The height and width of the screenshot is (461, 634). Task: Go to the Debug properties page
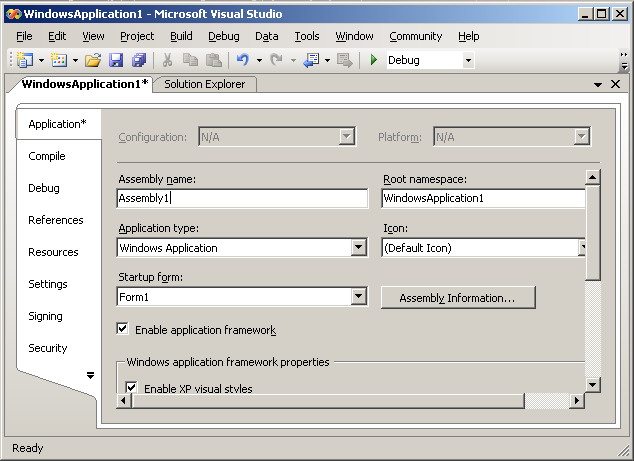[44, 188]
